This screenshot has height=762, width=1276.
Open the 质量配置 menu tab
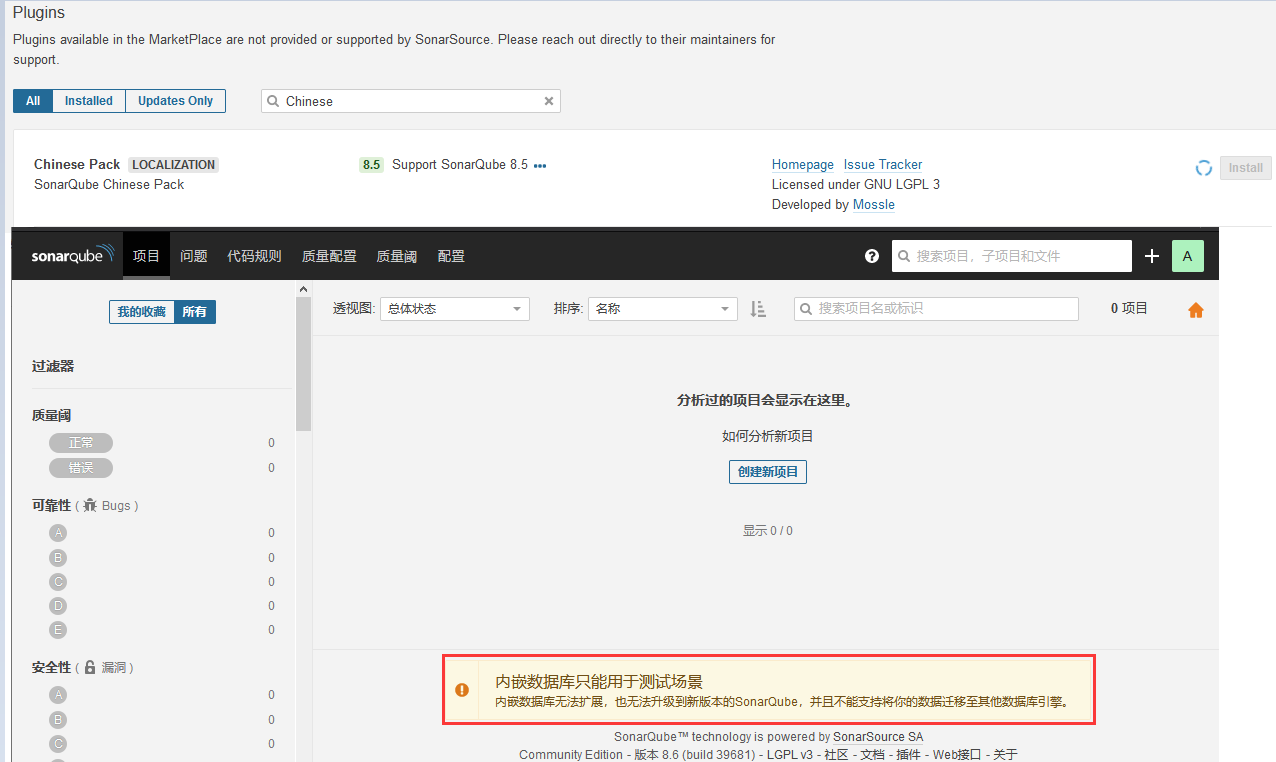point(329,256)
